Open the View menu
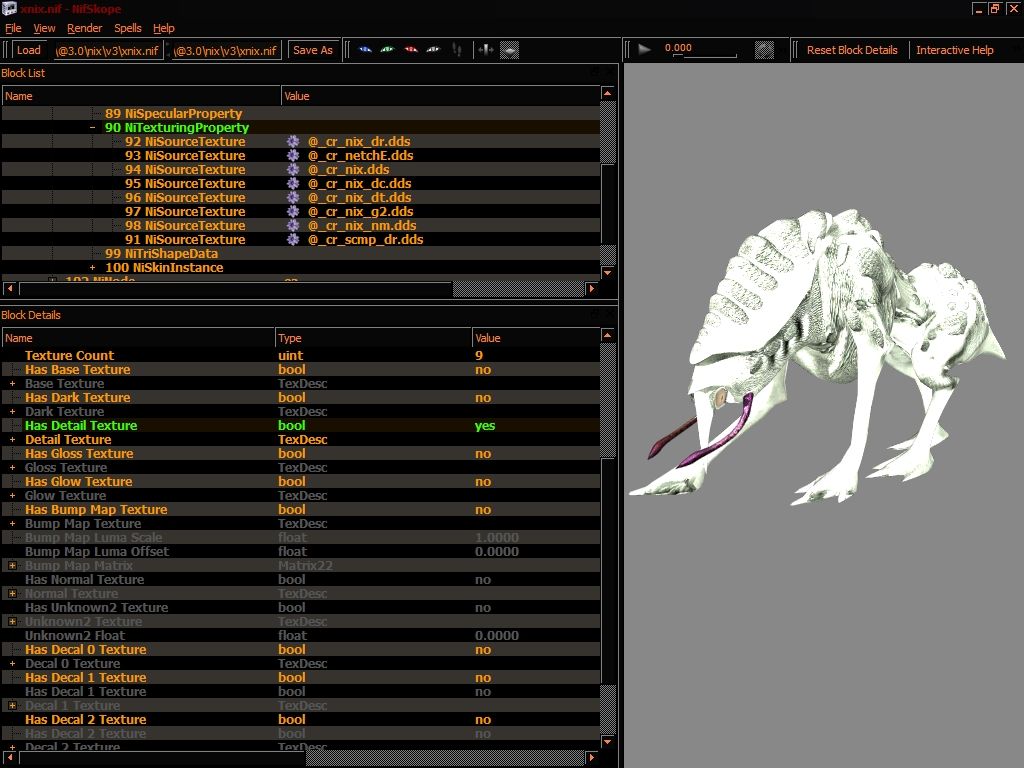The height and width of the screenshot is (768, 1024). coord(44,28)
